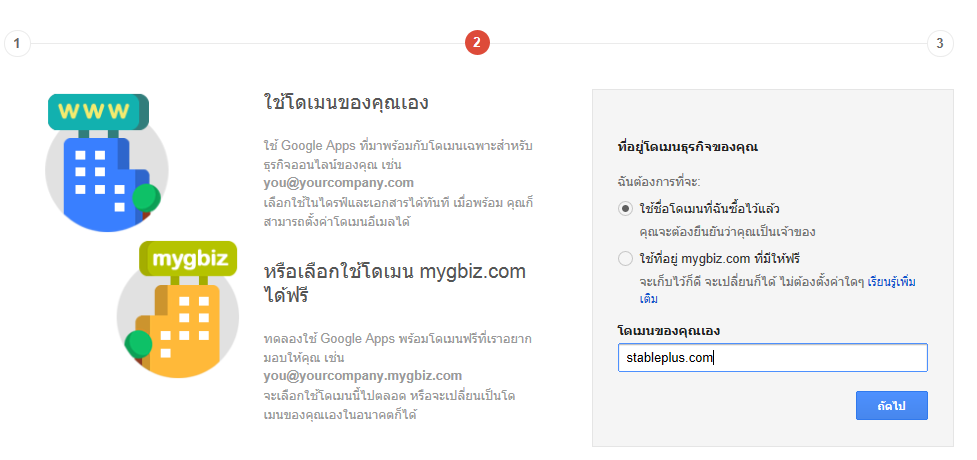Click the domain input field containing stableplus.com
This screenshot has width=977, height=460.
coord(773,358)
